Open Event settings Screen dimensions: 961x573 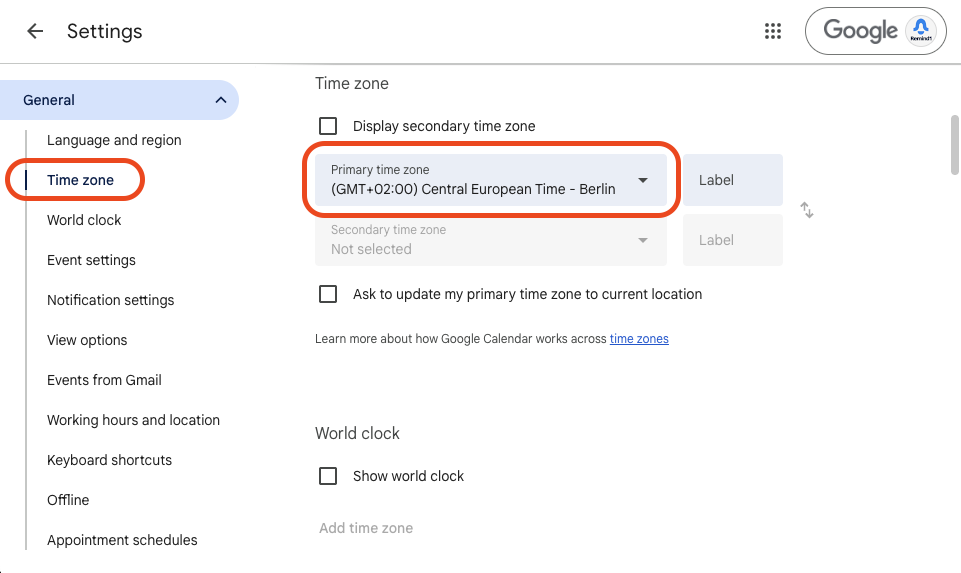pos(91,260)
